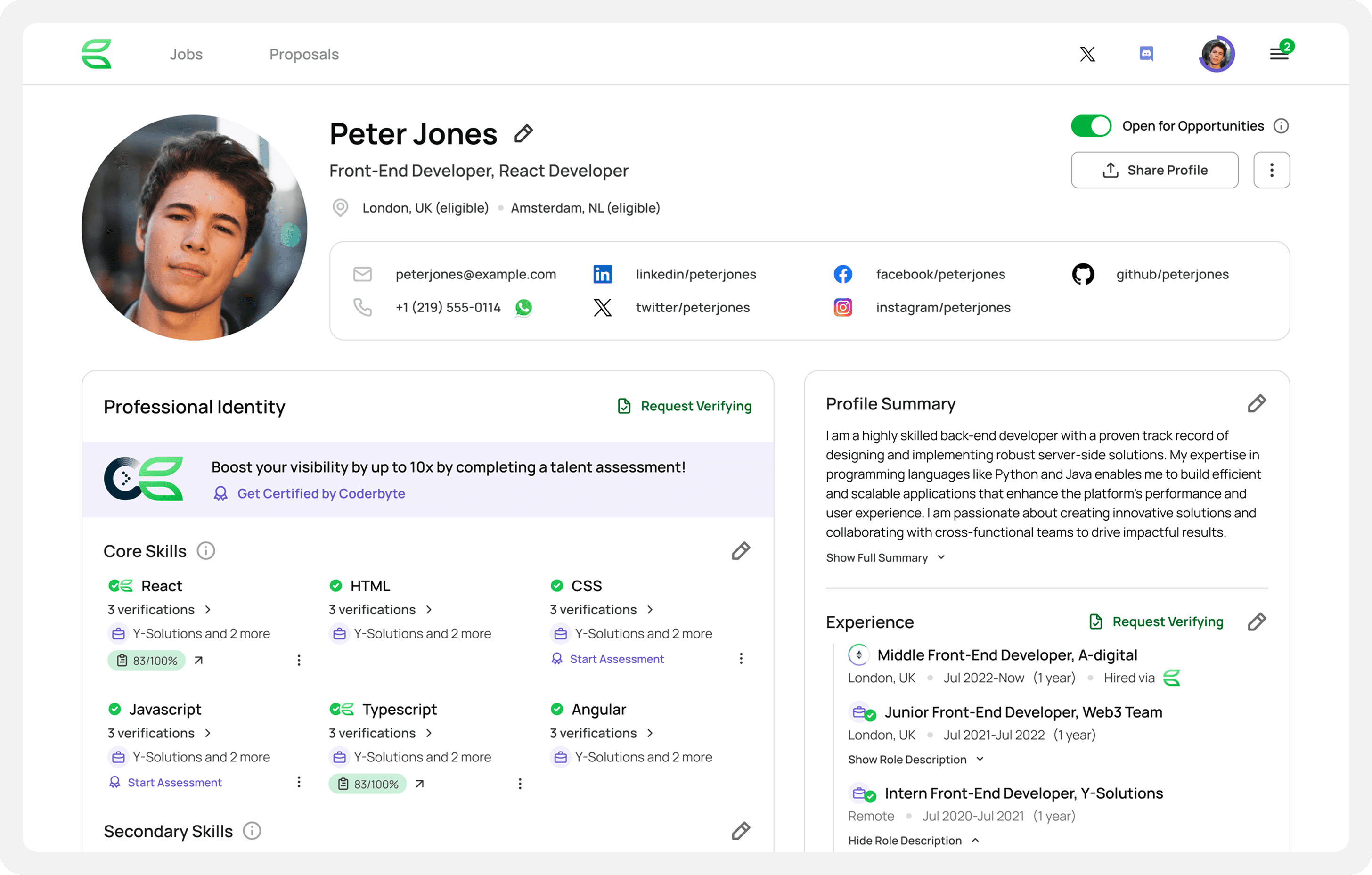Viewport: 1372px width, 875px height.
Task: Click the pencil icon next to Peter Jones
Action: [523, 134]
